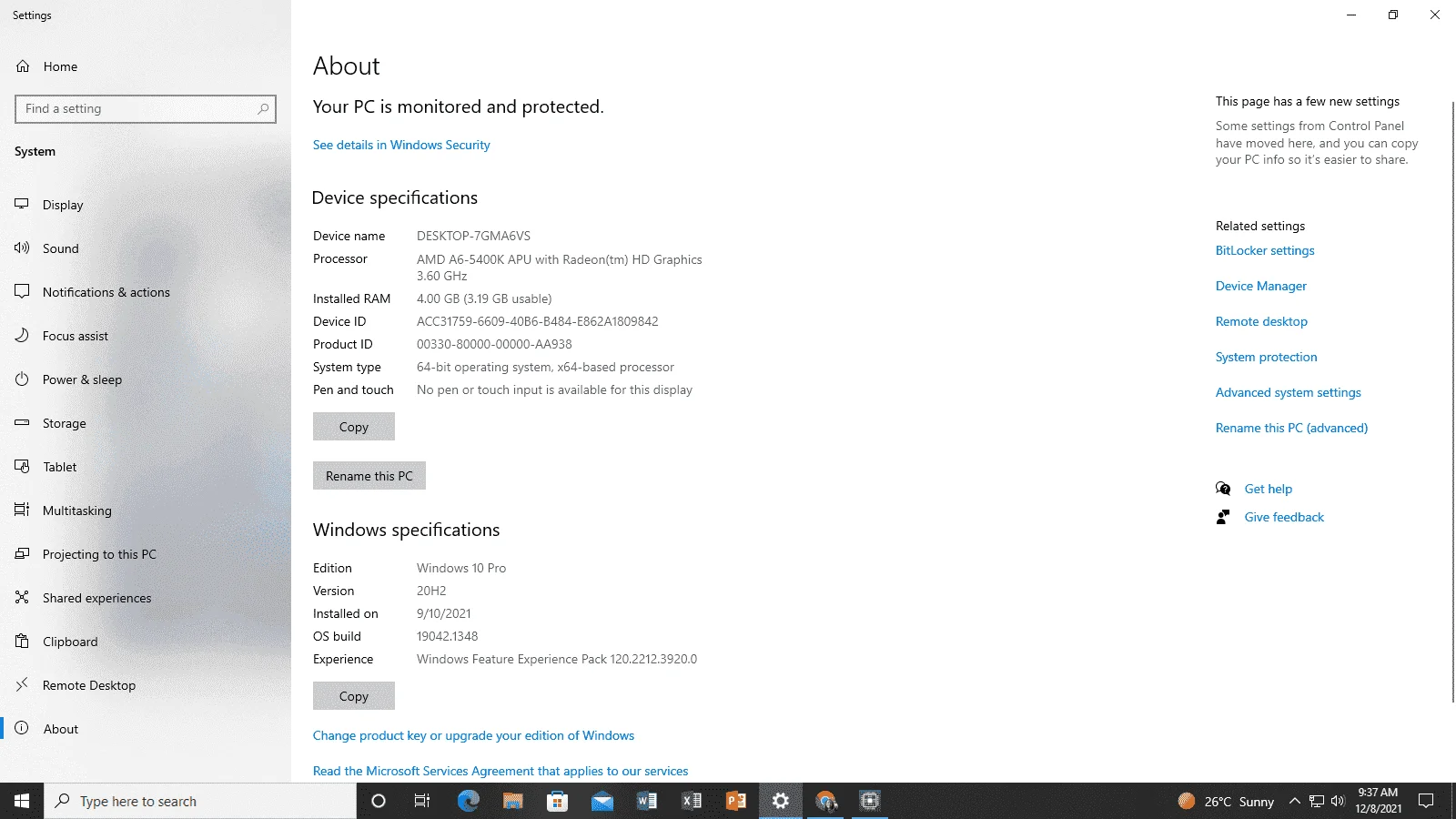This screenshot has height=819, width=1456.
Task: Open Microsoft Store from the taskbar
Action: (x=557, y=801)
